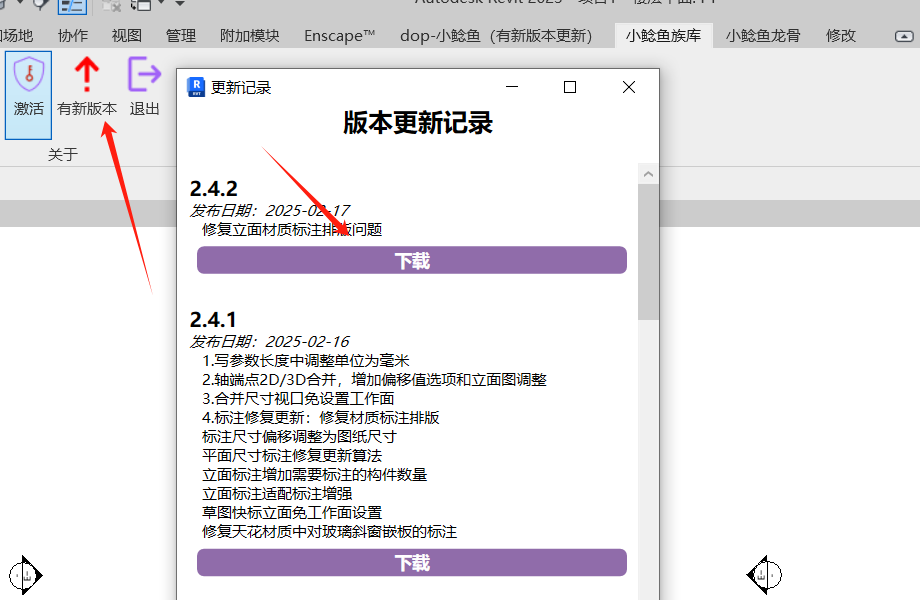Open the 小鲶鱼龙骨 tab
The image size is (920, 600).
pyautogui.click(x=763, y=36)
